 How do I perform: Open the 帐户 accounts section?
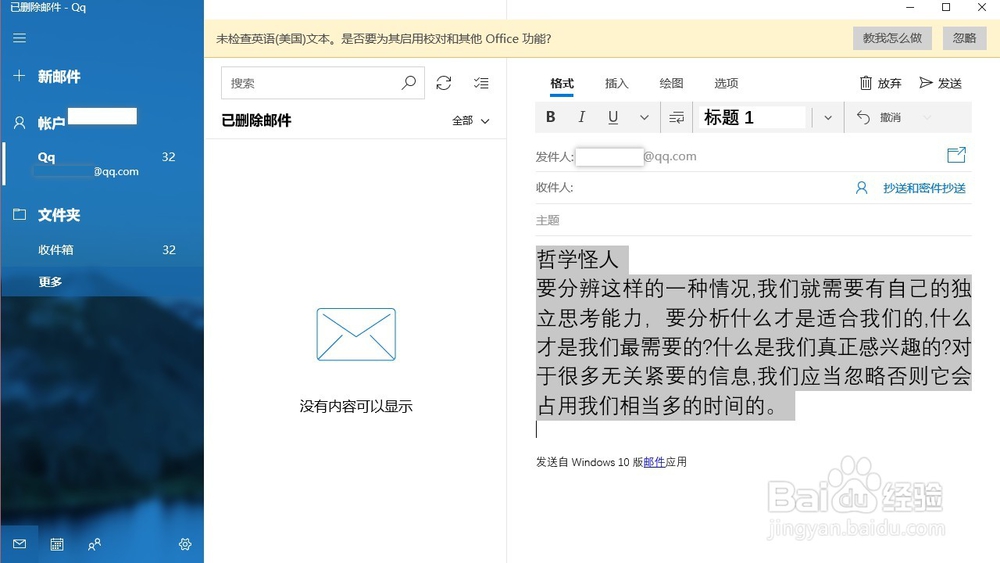click(40, 122)
